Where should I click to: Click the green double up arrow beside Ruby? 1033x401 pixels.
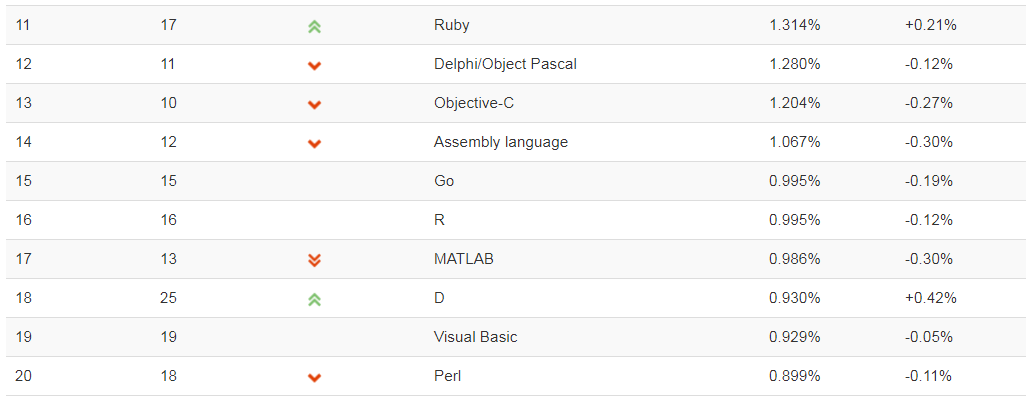tap(314, 27)
